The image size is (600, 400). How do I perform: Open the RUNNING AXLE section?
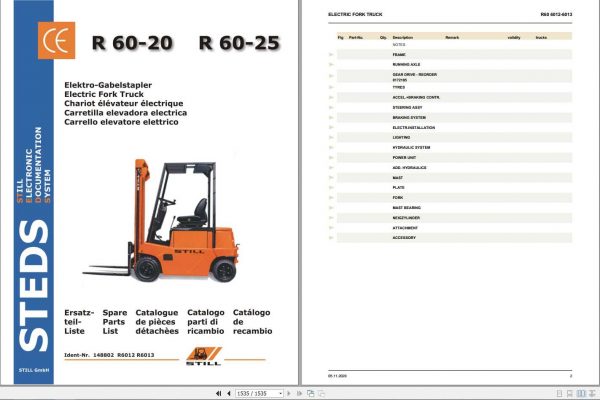[x=406, y=65]
